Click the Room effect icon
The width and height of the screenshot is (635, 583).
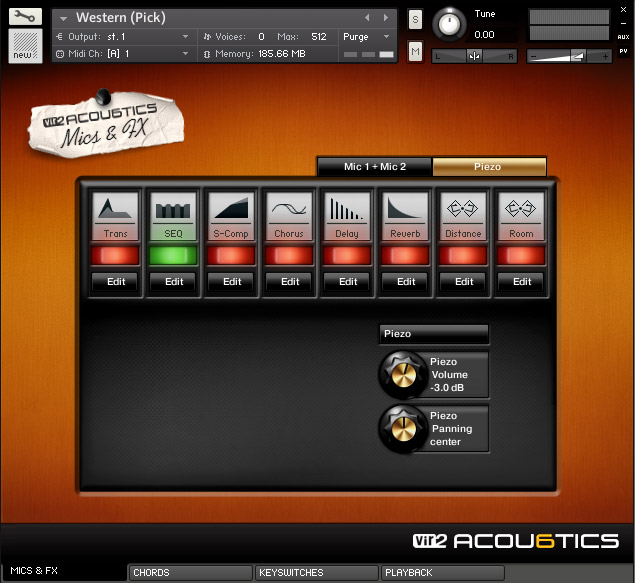point(522,209)
